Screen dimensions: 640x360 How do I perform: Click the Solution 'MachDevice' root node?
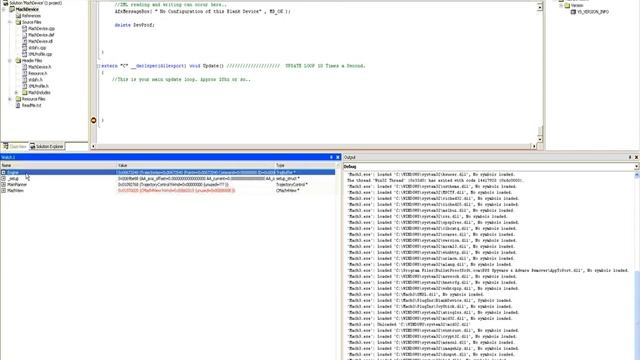click(x=36, y=3)
